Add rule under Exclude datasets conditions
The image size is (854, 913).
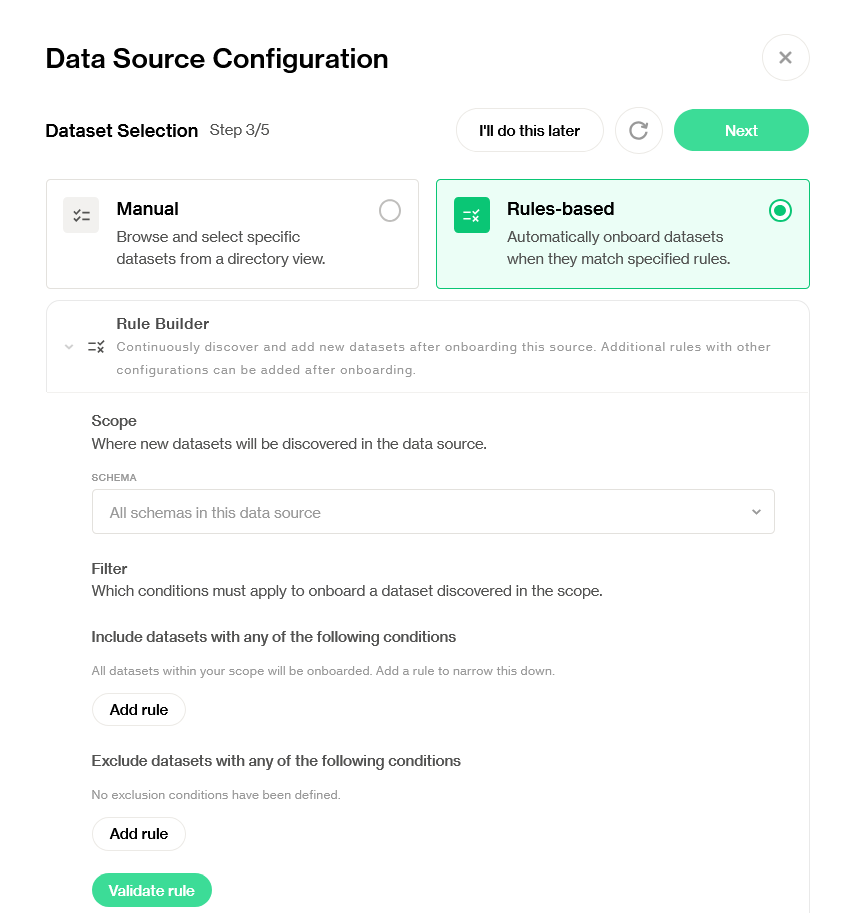pos(139,834)
